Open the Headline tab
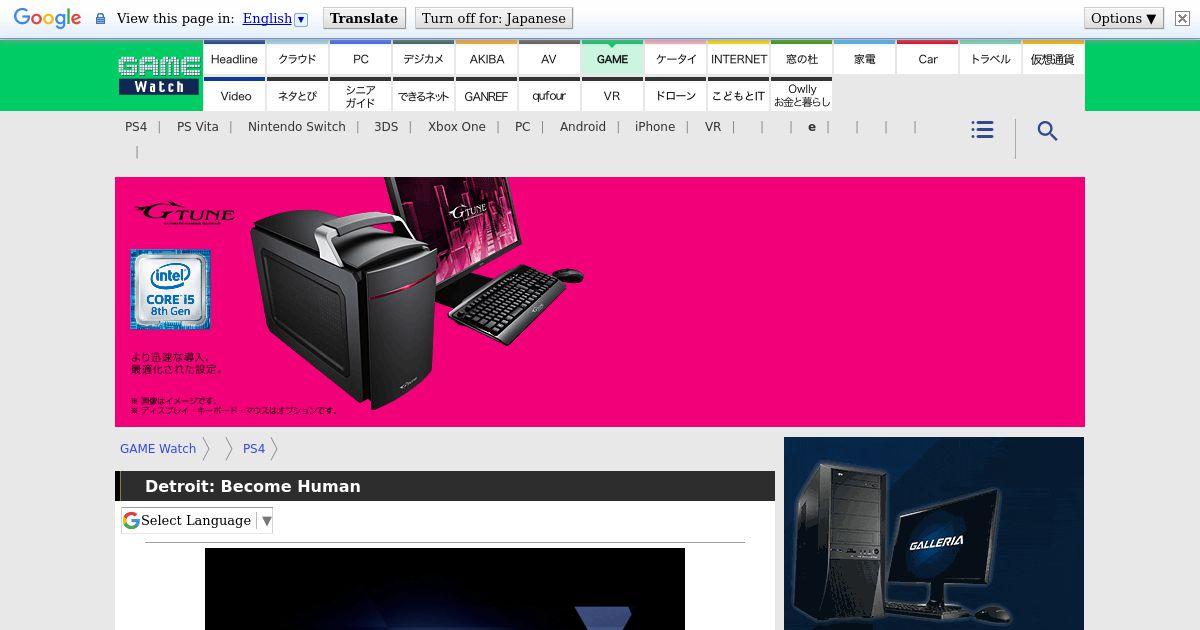Image resolution: width=1200 pixels, height=630 pixels. [234, 59]
